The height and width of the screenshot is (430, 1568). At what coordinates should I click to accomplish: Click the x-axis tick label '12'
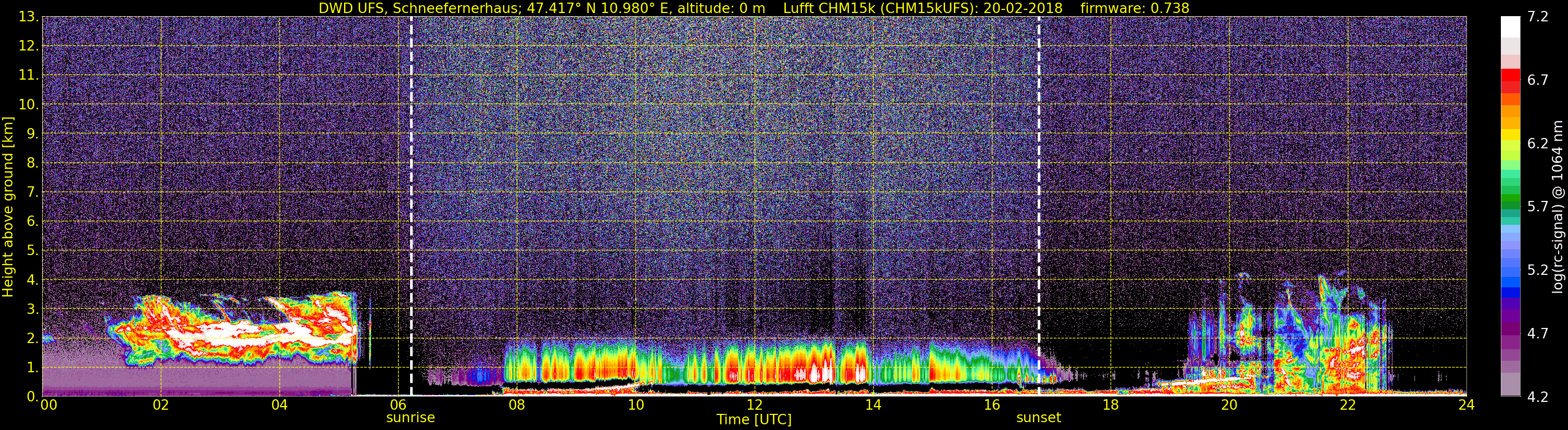754,405
